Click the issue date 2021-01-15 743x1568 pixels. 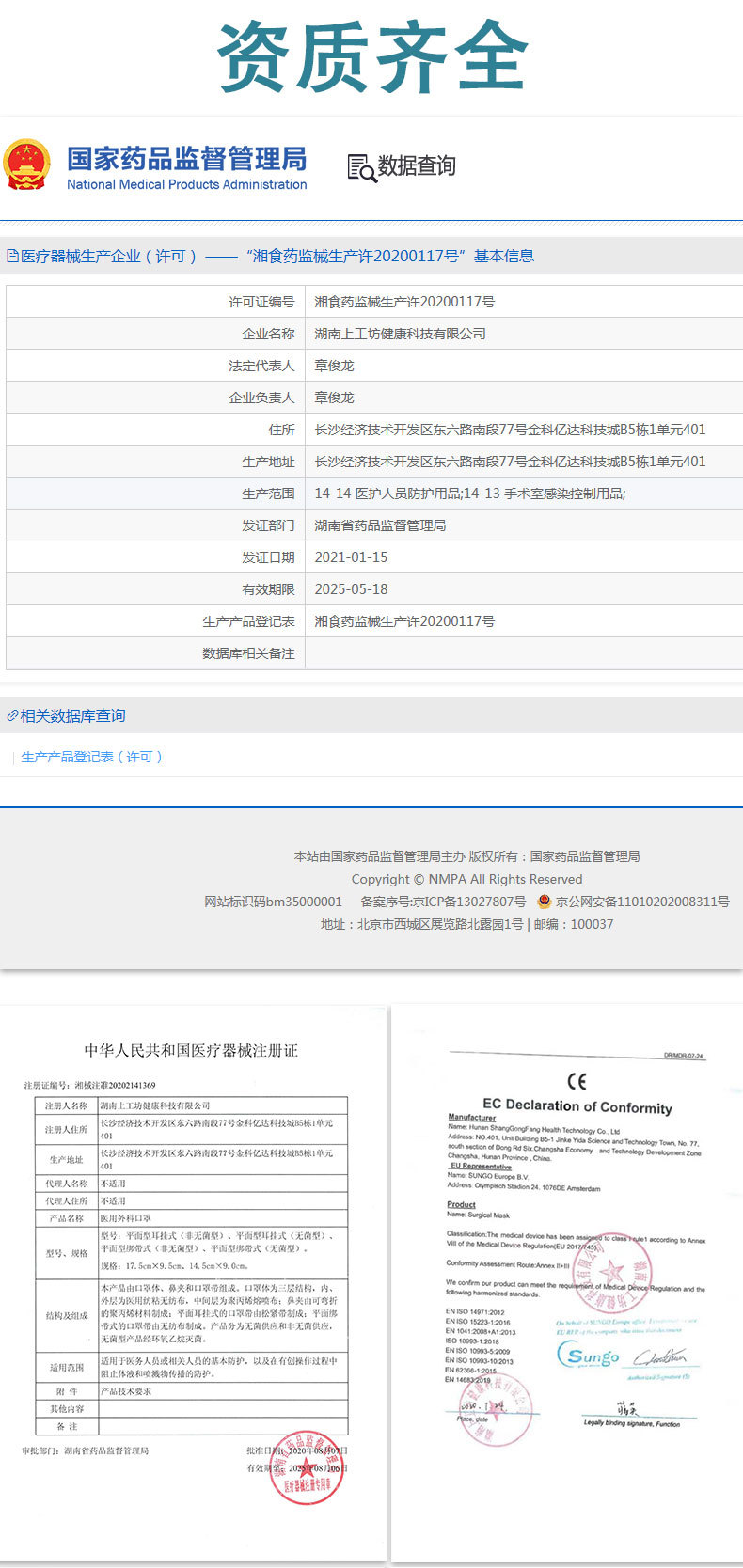(351, 557)
